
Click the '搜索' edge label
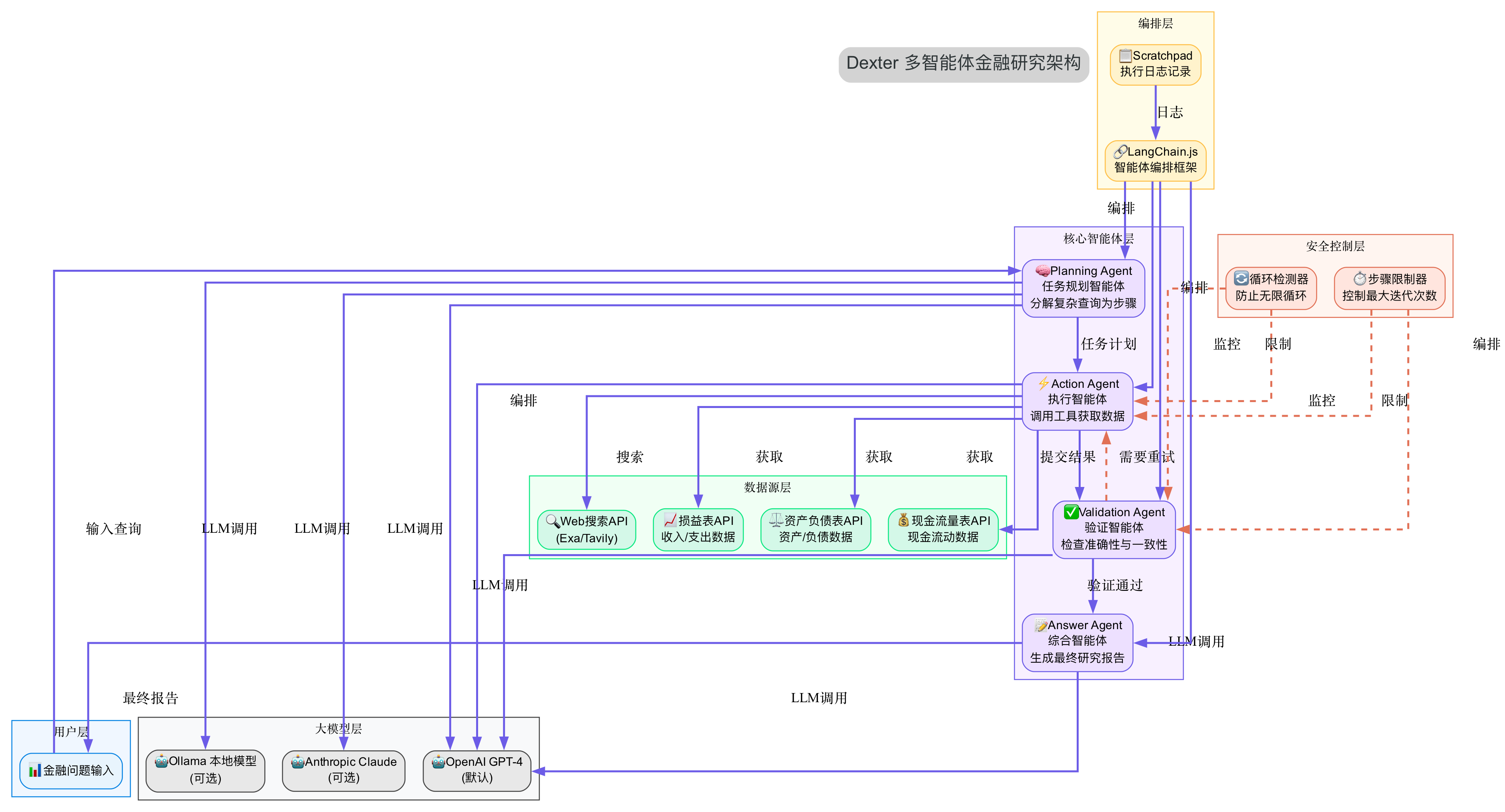coord(629,457)
